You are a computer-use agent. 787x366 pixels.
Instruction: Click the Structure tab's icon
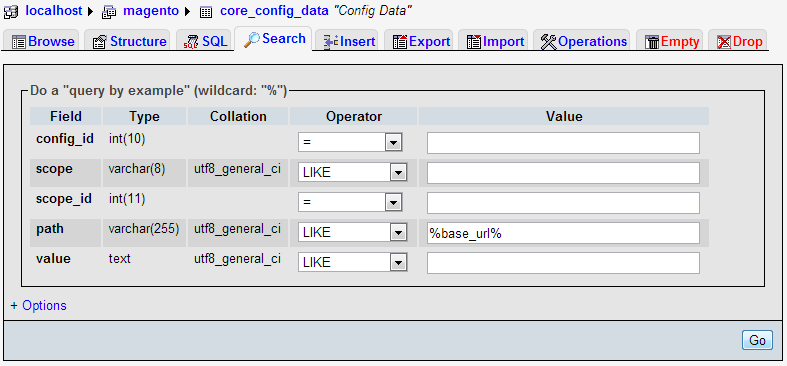100,42
